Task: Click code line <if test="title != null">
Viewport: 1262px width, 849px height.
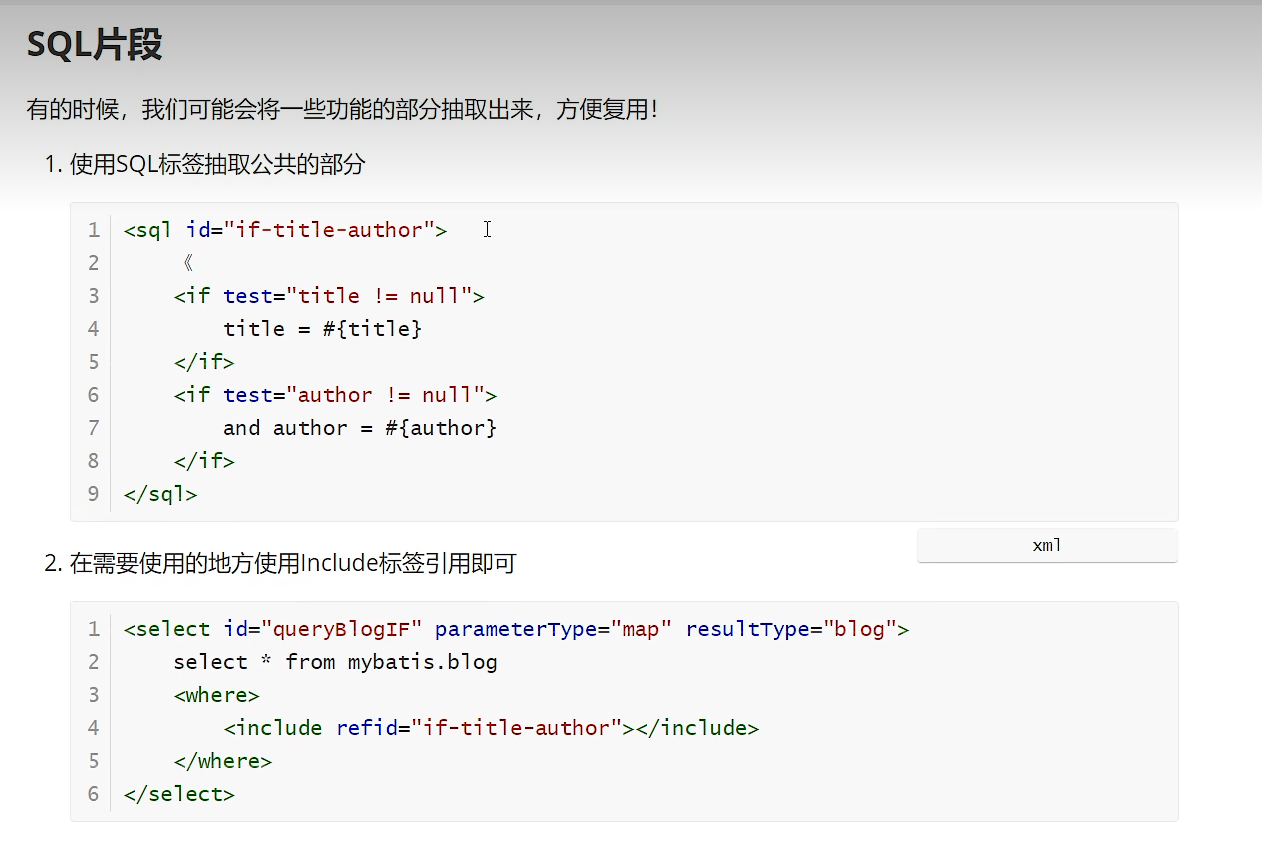Action: [x=329, y=296]
